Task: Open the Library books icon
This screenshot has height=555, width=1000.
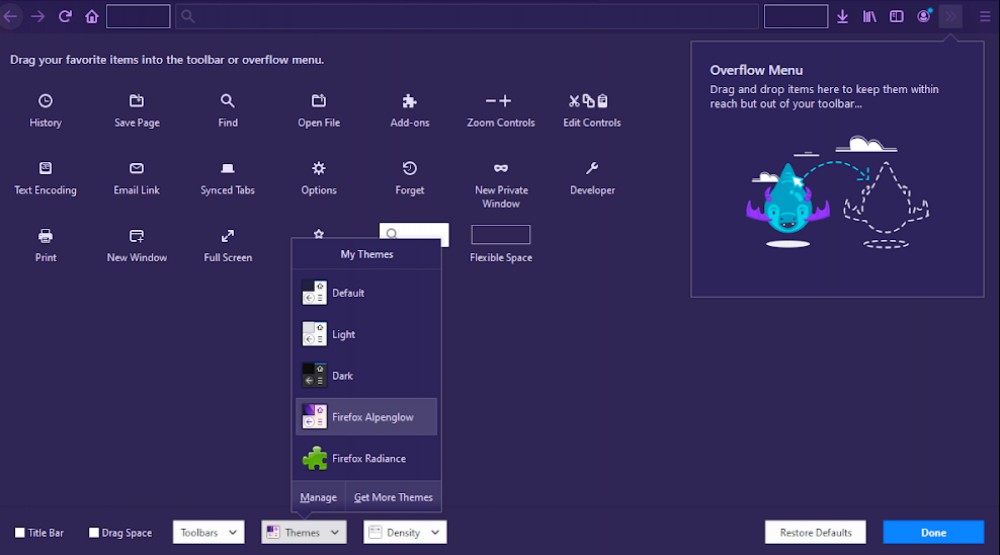Action: pyautogui.click(x=869, y=17)
